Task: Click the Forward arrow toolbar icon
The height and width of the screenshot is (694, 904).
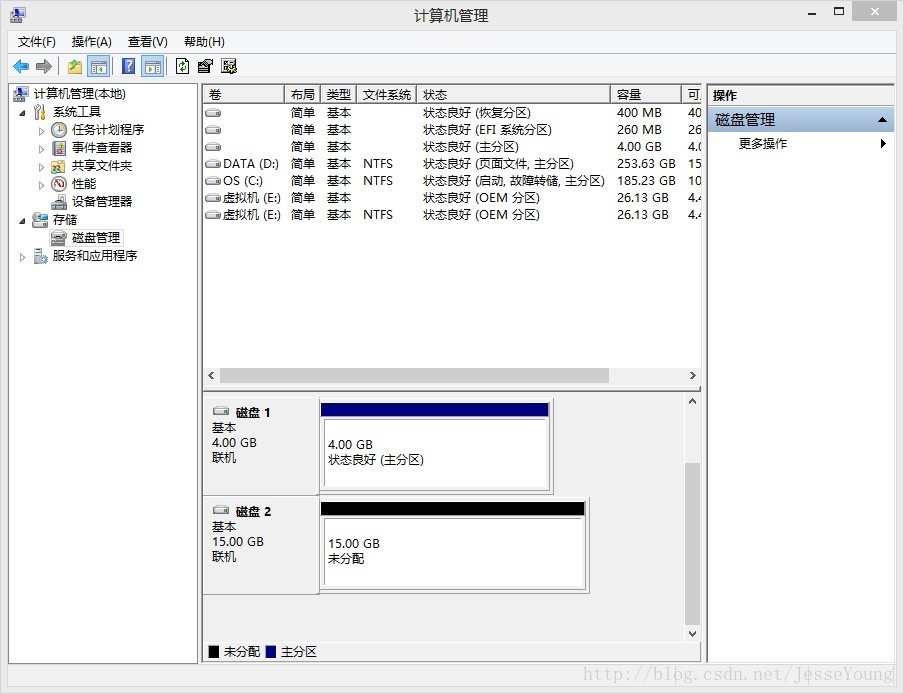Action: tap(44, 66)
